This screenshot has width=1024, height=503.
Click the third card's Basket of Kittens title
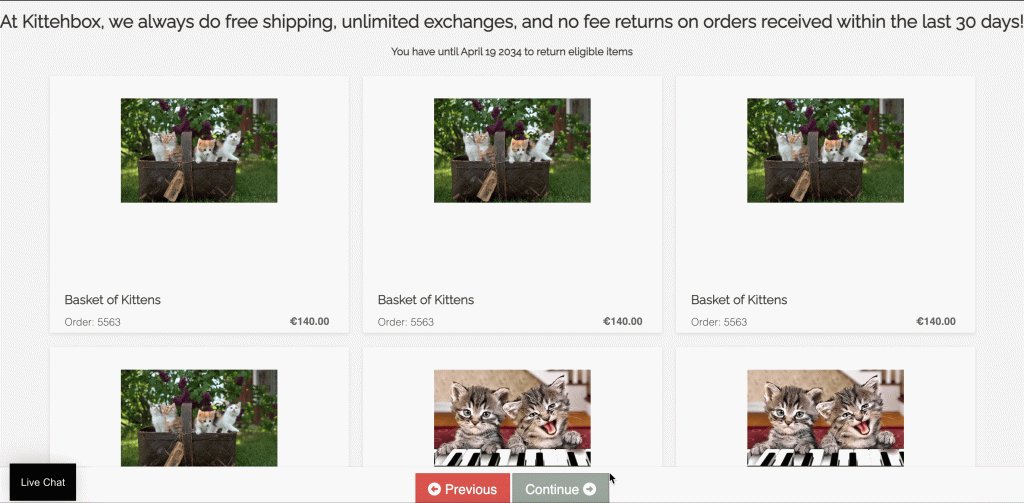pyautogui.click(x=739, y=300)
